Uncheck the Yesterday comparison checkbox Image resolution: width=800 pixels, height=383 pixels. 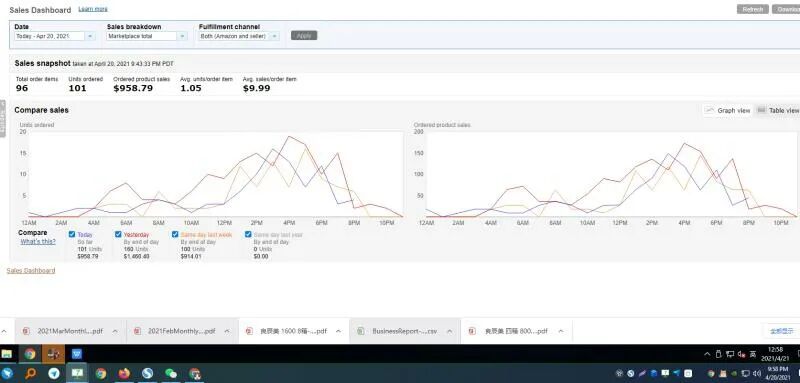[118, 235]
